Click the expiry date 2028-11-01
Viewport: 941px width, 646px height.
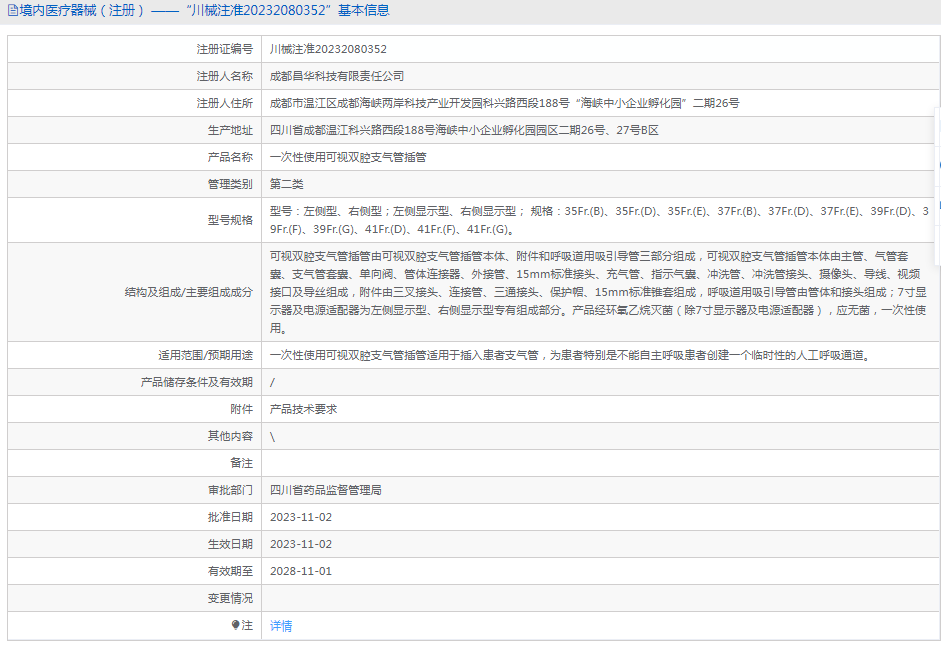click(301, 572)
